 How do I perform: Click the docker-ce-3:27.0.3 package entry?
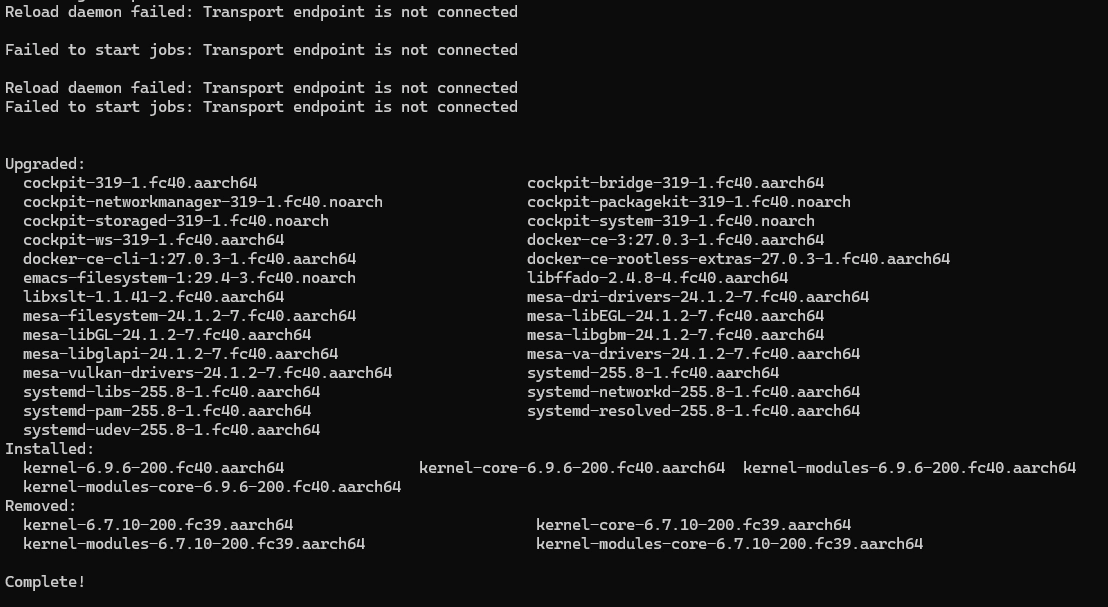click(675, 240)
